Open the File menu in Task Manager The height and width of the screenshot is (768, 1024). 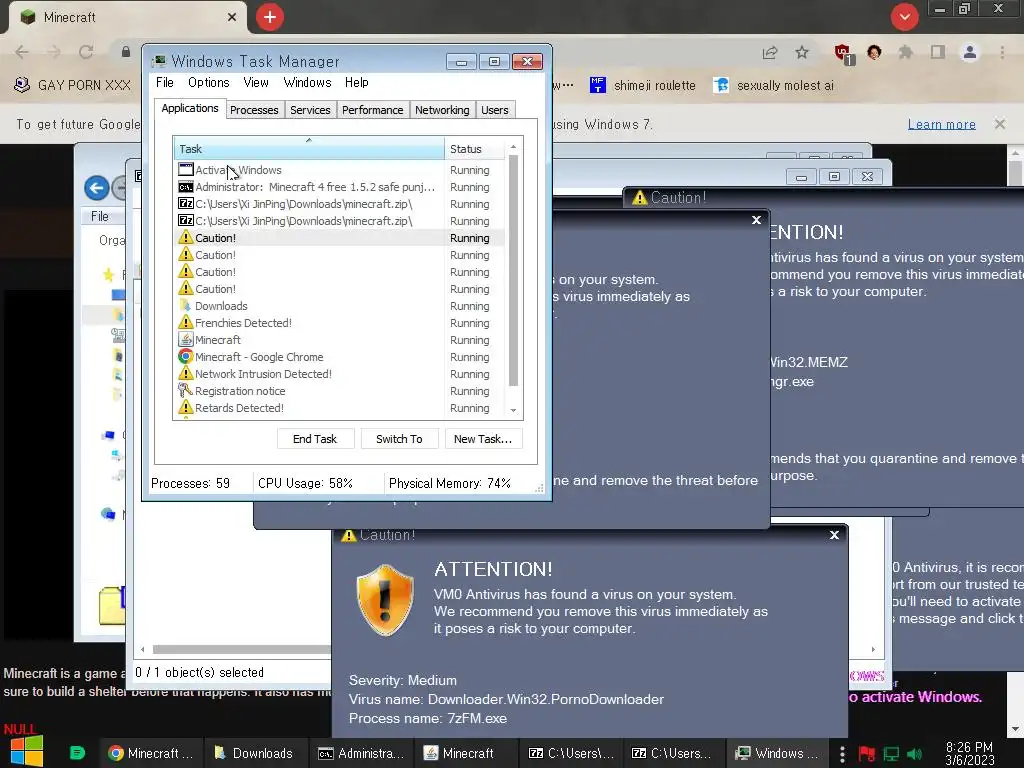(x=165, y=82)
